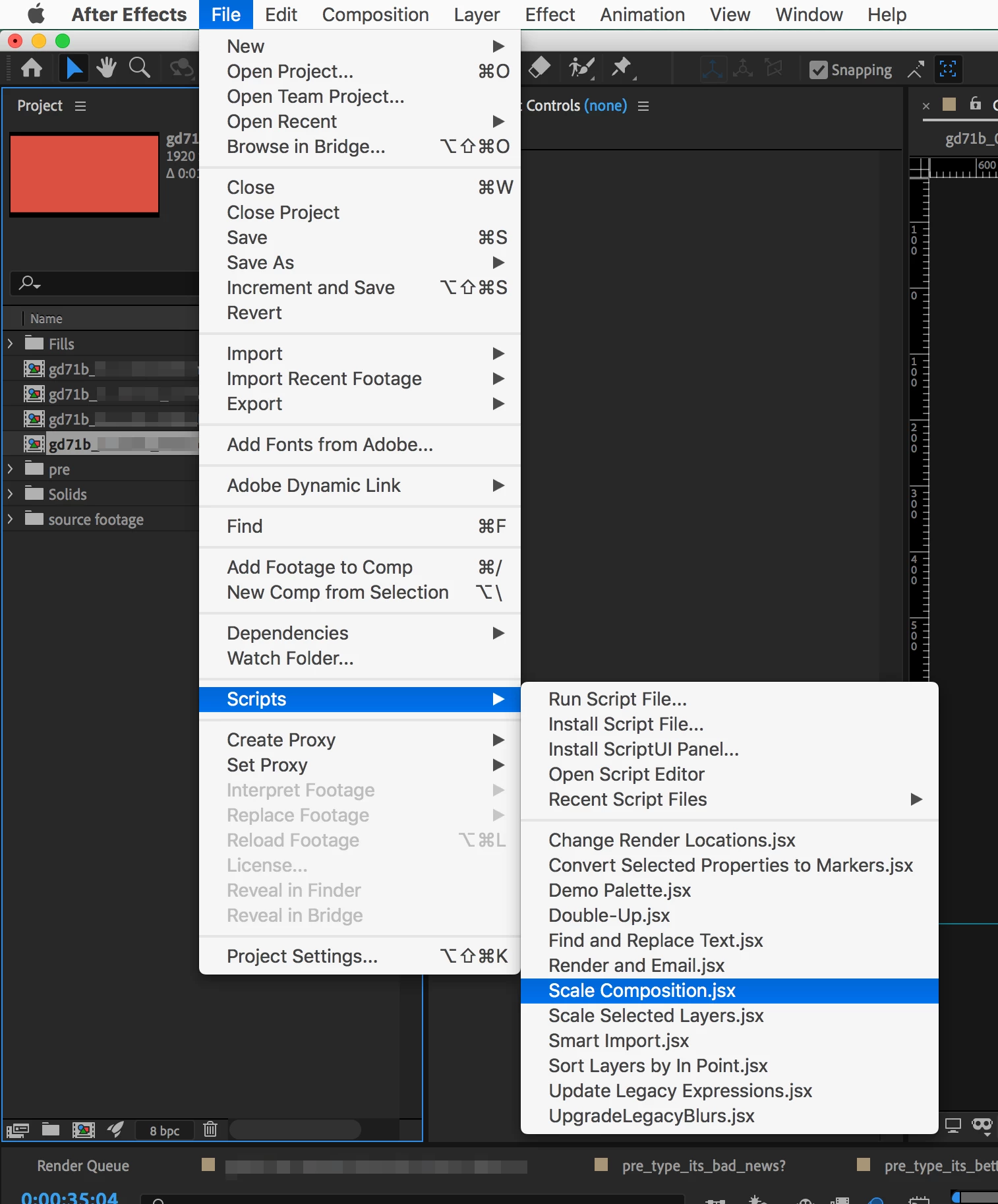
Task: Click the monitor preview icon bottom right
Action: (x=953, y=1125)
